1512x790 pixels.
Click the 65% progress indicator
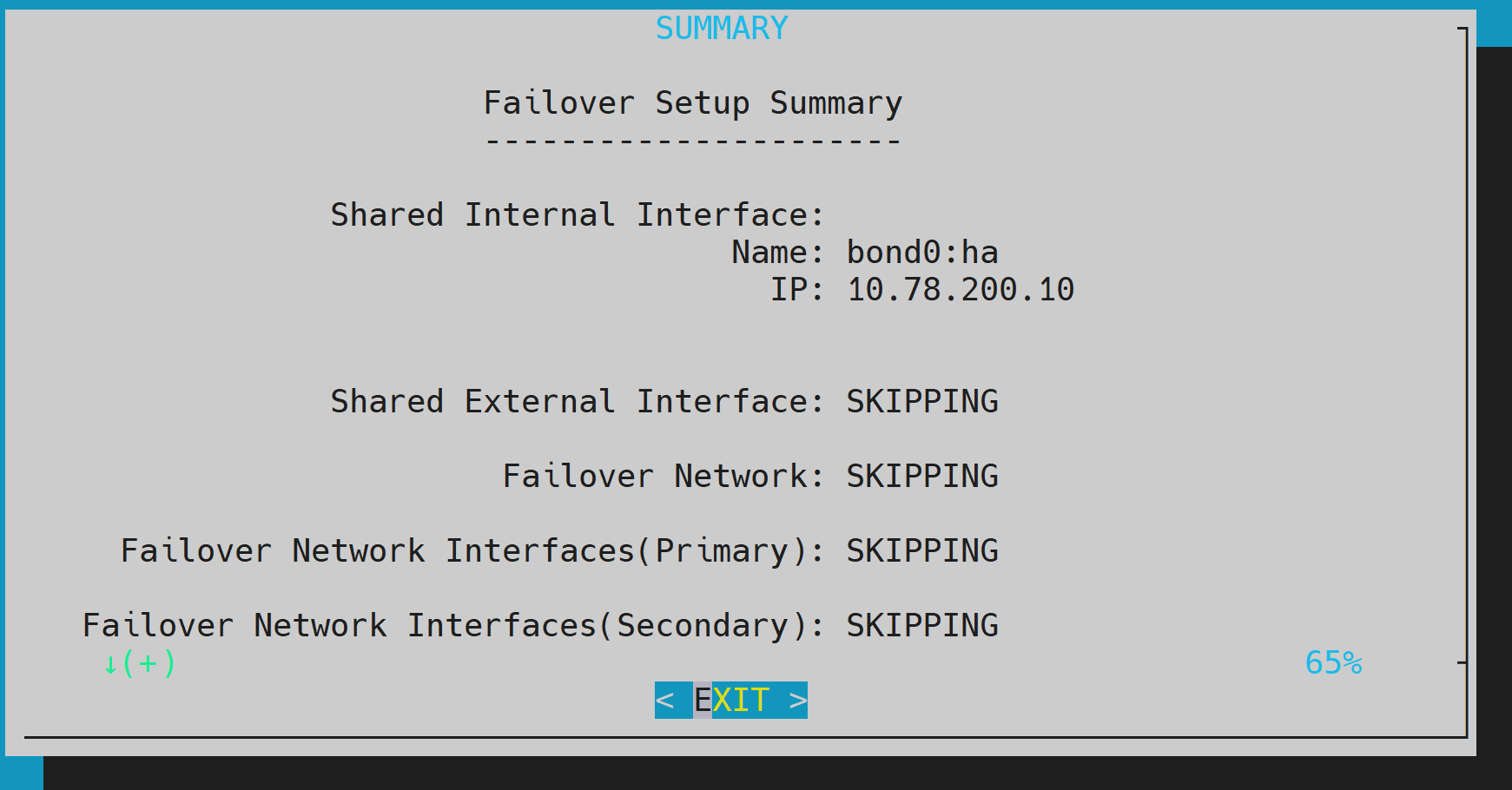[1335, 663]
